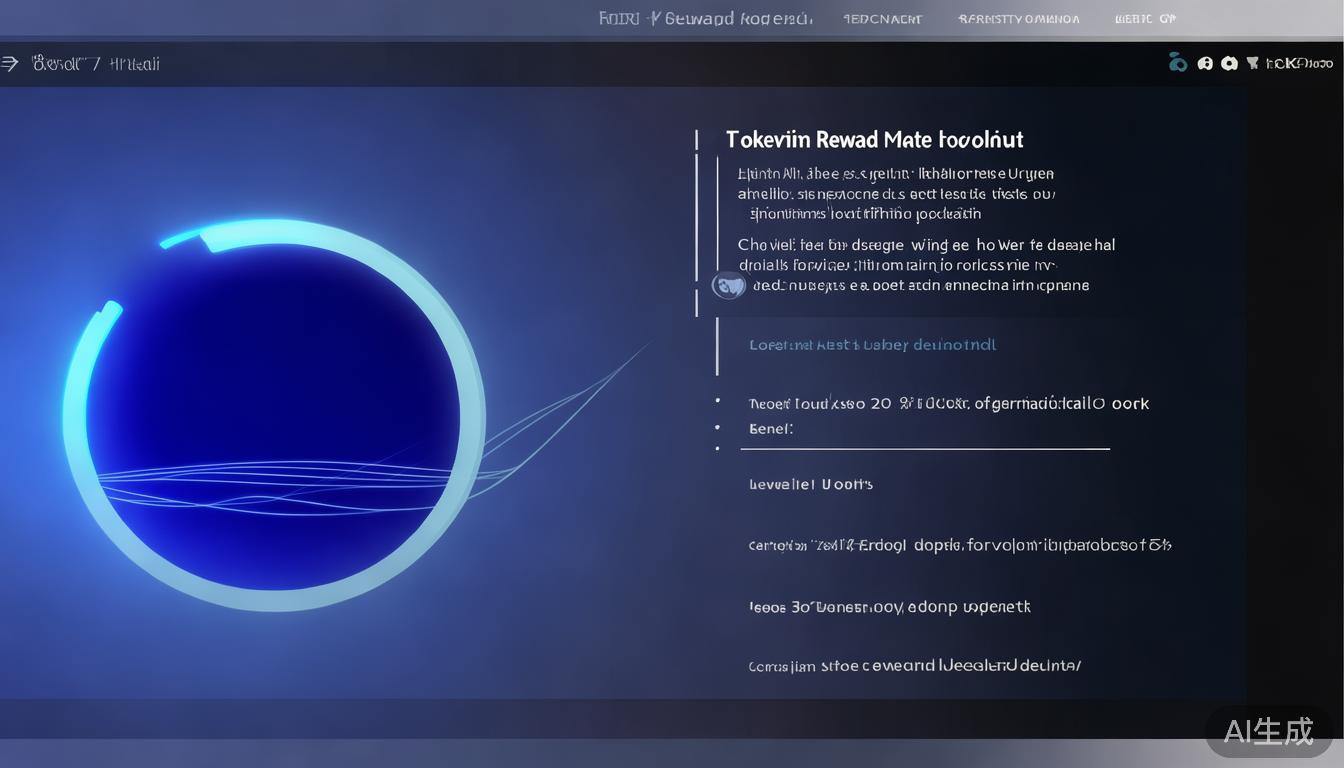The width and height of the screenshot is (1344, 768).
Task: Click the "Levelel Uoots" list entry
Action: [x=810, y=484]
